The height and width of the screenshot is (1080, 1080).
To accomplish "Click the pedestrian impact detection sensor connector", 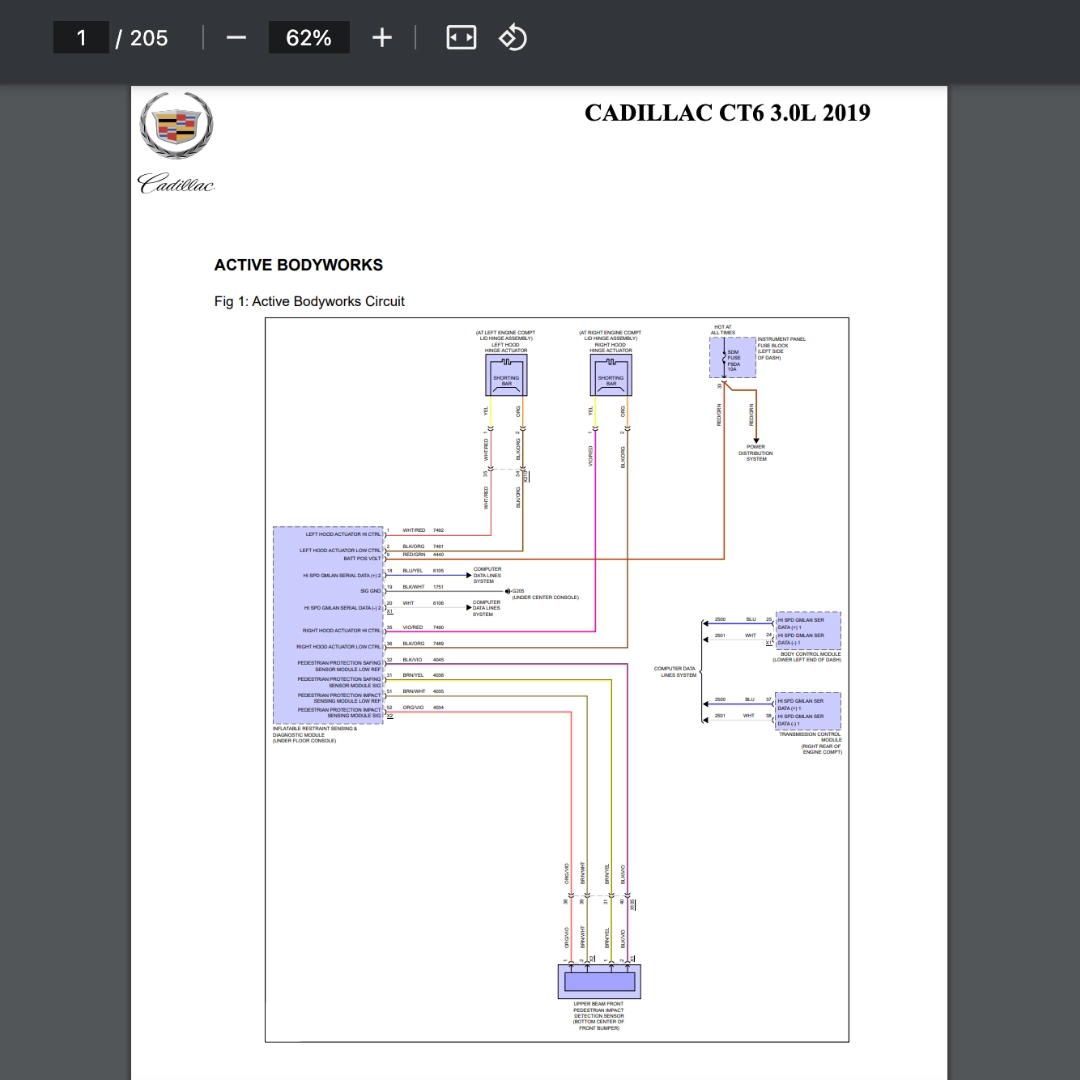I will 599,982.
